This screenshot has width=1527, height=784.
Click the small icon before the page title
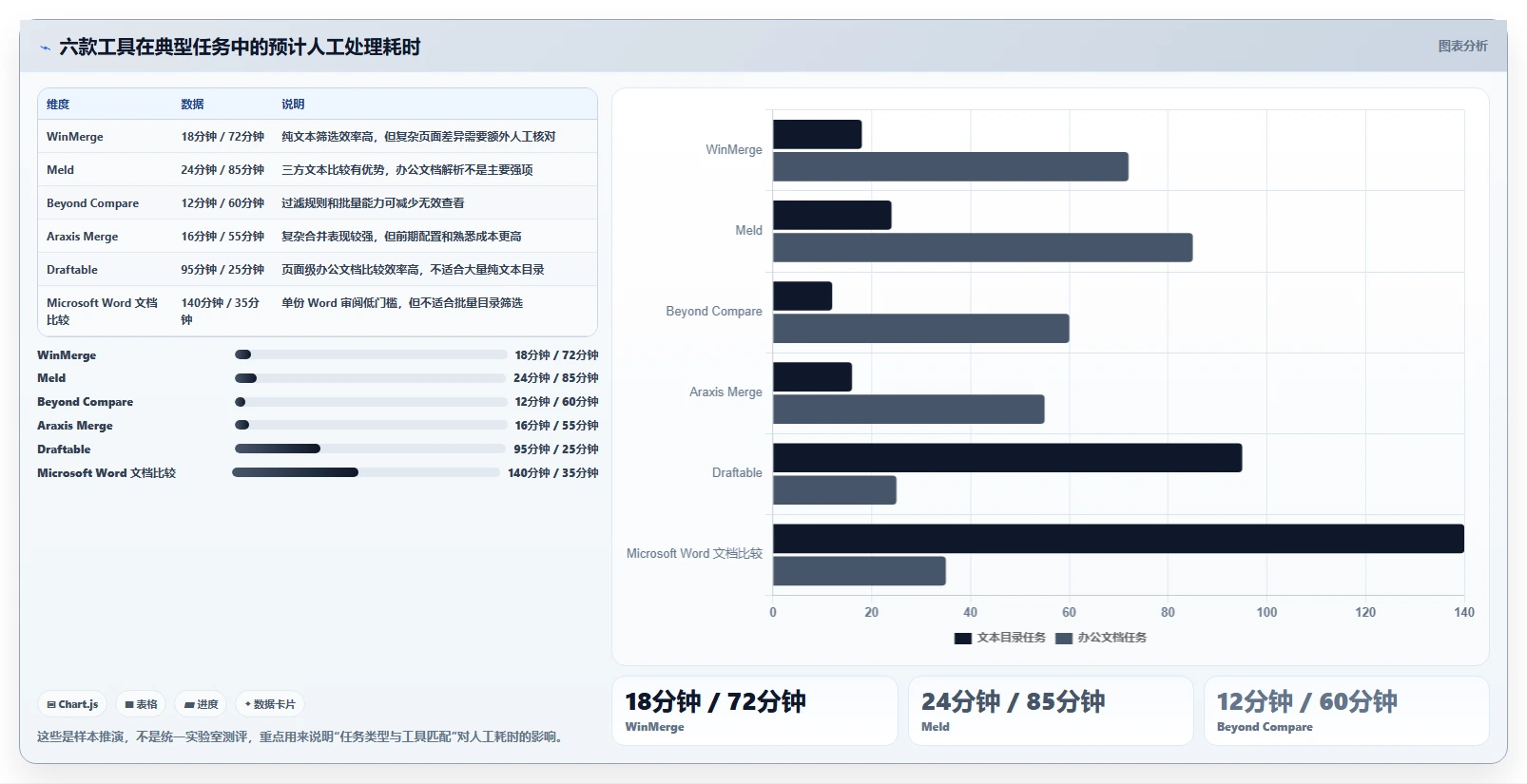(45, 48)
